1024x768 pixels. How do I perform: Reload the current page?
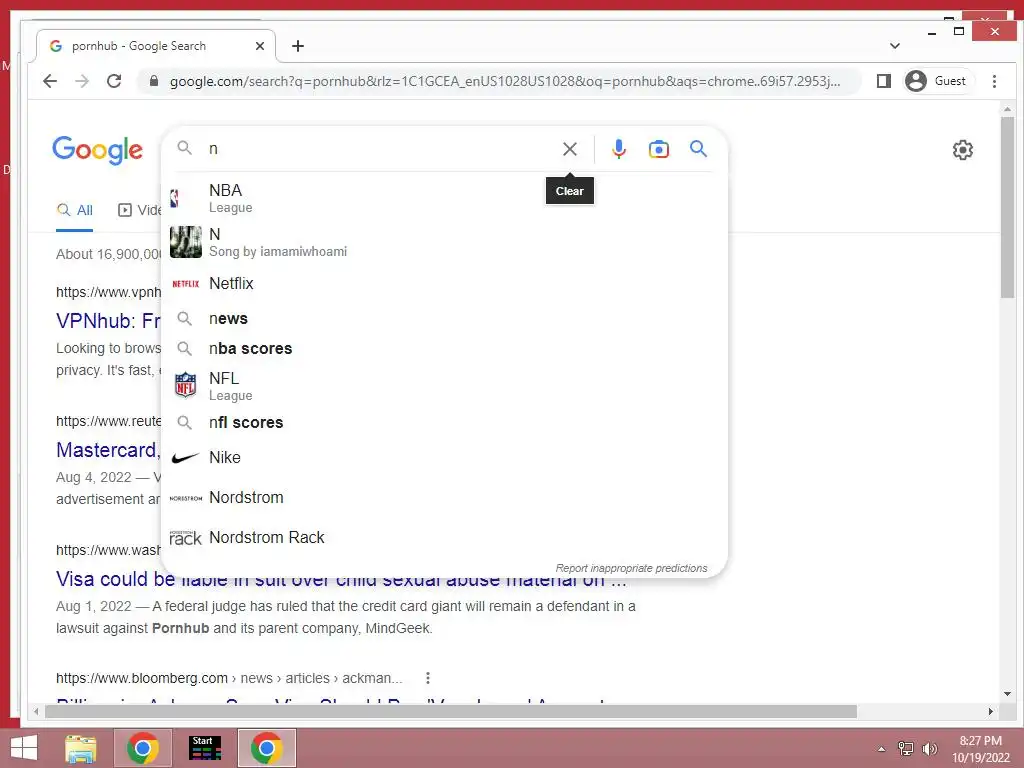coord(114,81)
